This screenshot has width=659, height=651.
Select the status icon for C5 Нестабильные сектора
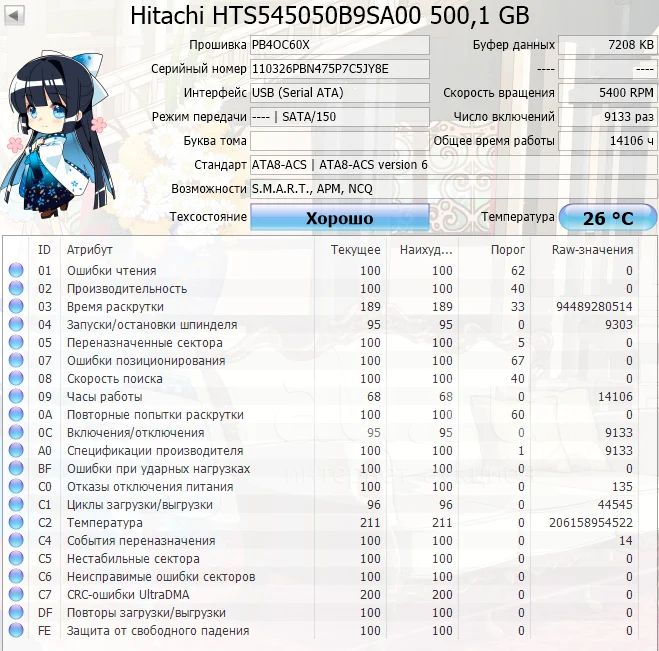coord(16,559)
